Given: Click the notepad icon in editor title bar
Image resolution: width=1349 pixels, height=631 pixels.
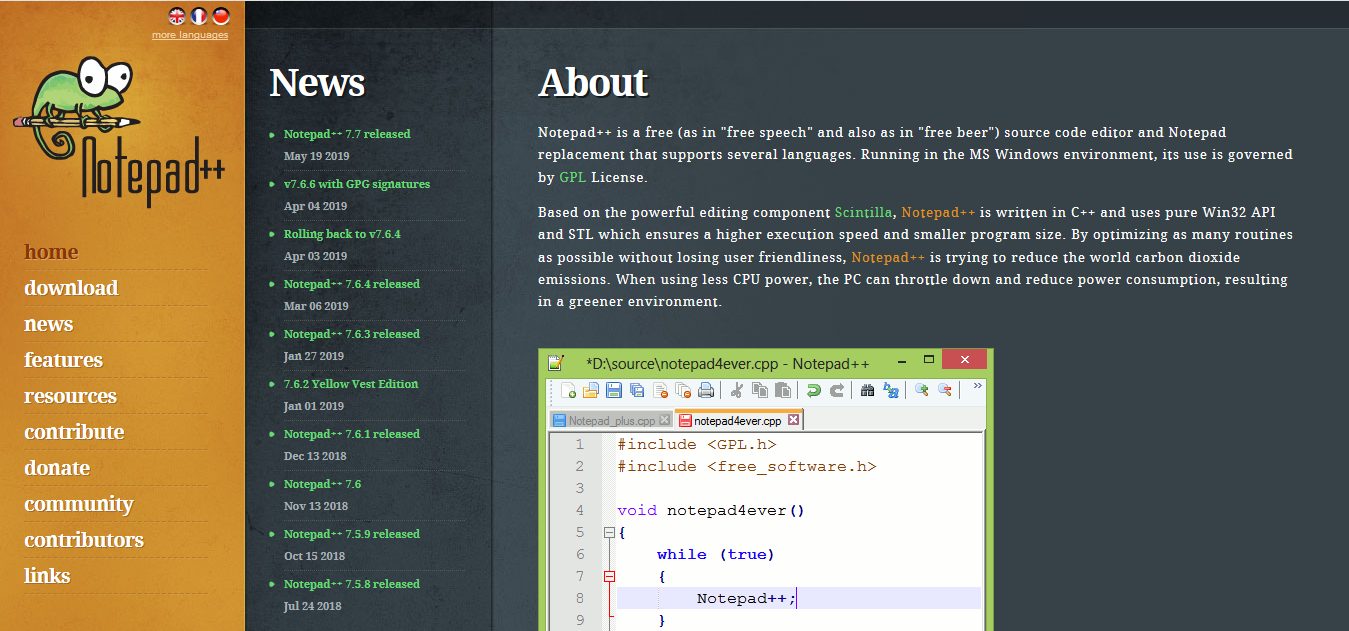Looking at the screenshot, I should coord(556,362).
